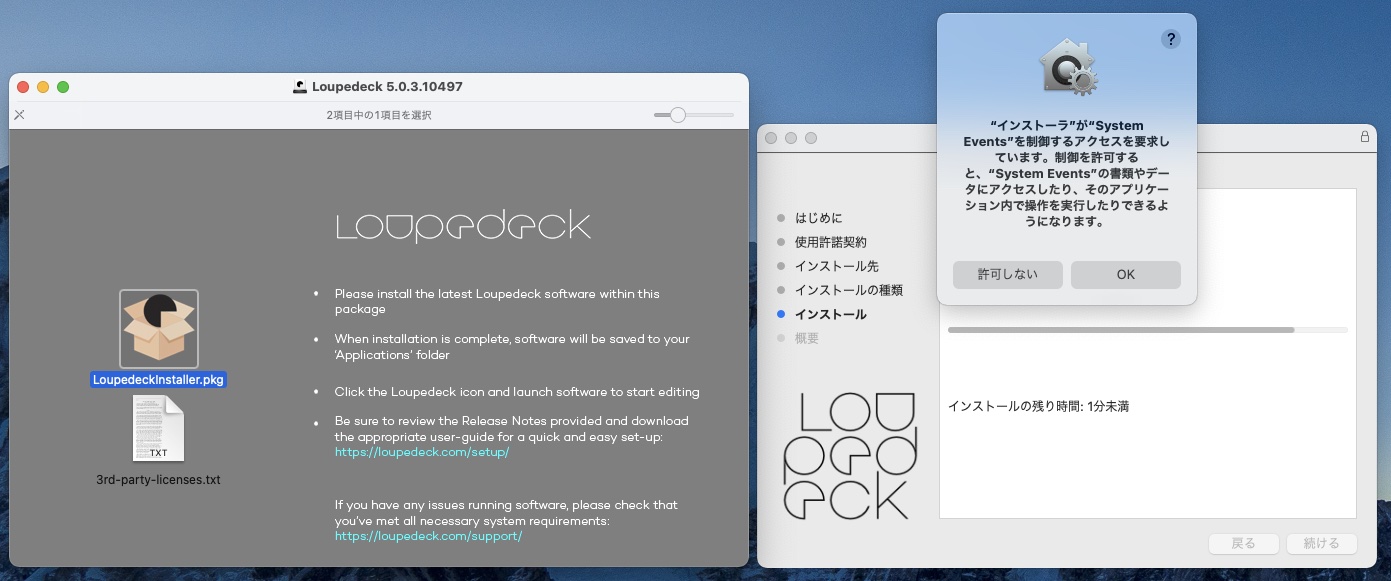Select the active インストール step

click(830, 314)
